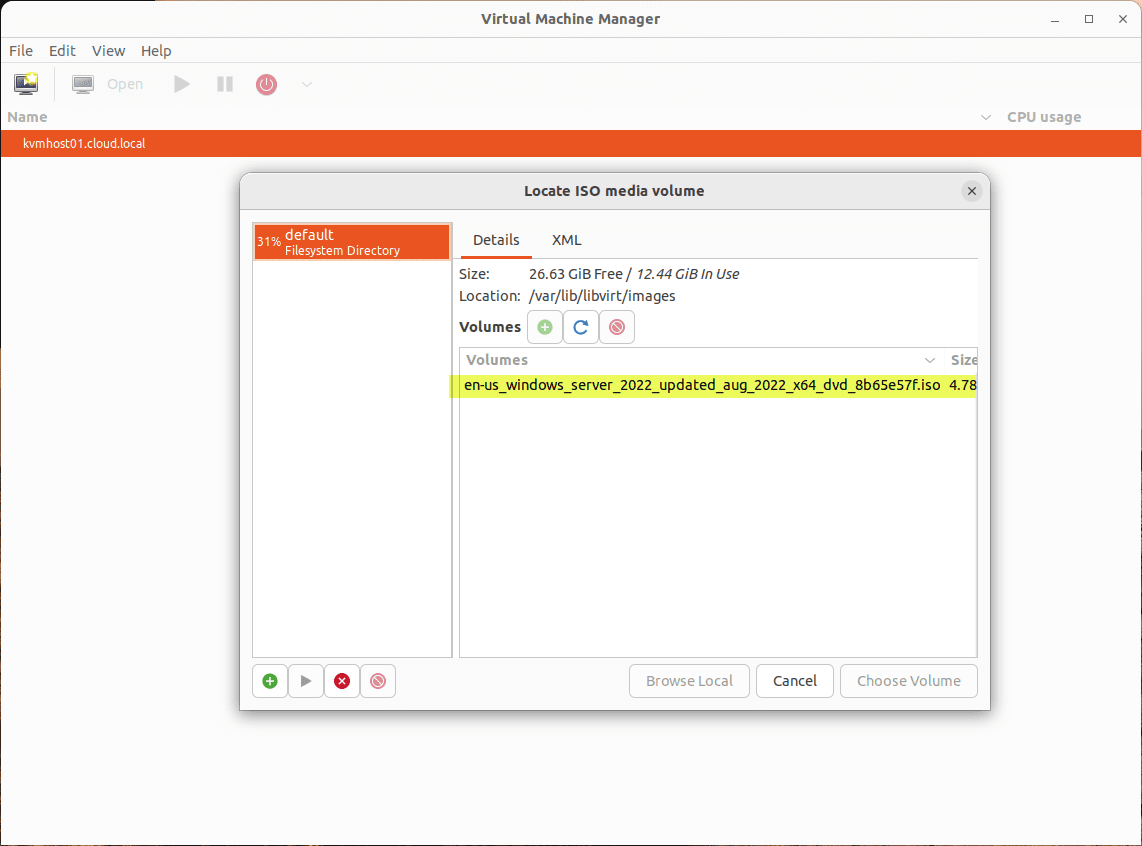Stop the pool with the red X icon

click(342, 681)
